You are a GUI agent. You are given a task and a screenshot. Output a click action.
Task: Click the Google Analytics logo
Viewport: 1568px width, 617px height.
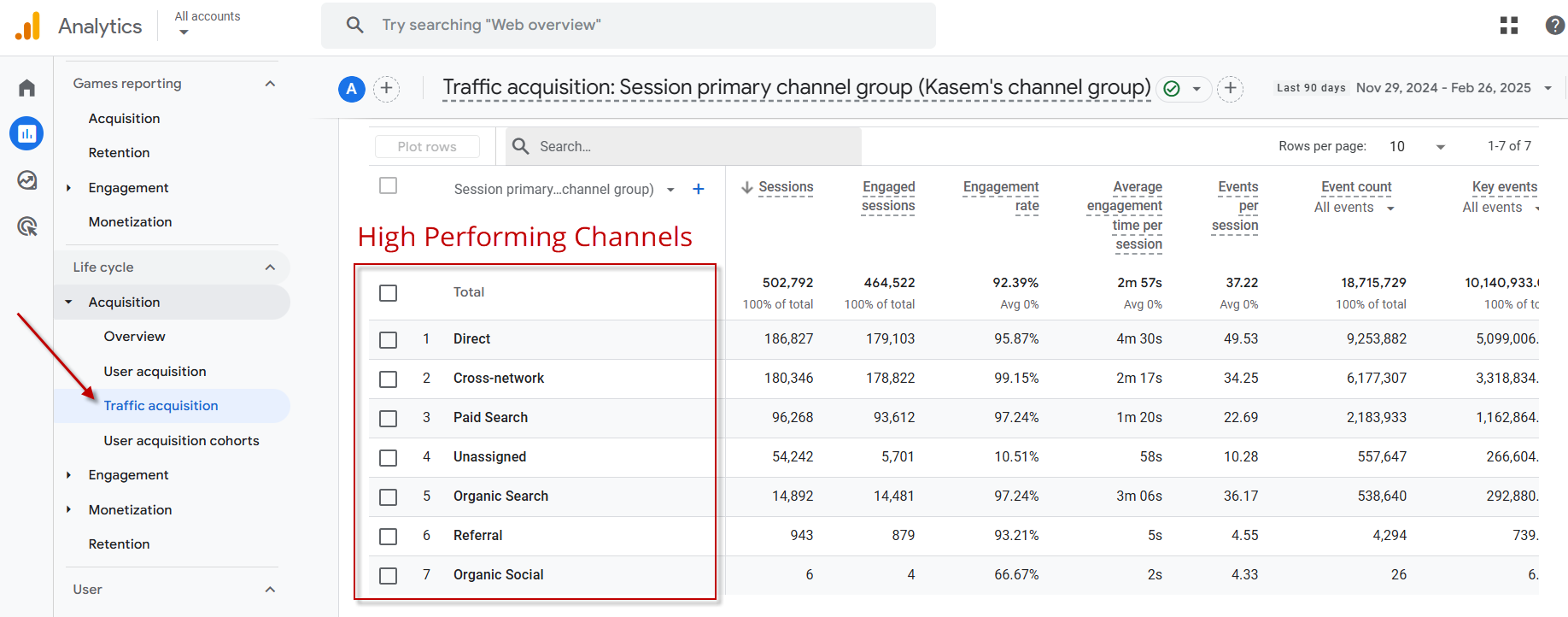click(28, 26)
